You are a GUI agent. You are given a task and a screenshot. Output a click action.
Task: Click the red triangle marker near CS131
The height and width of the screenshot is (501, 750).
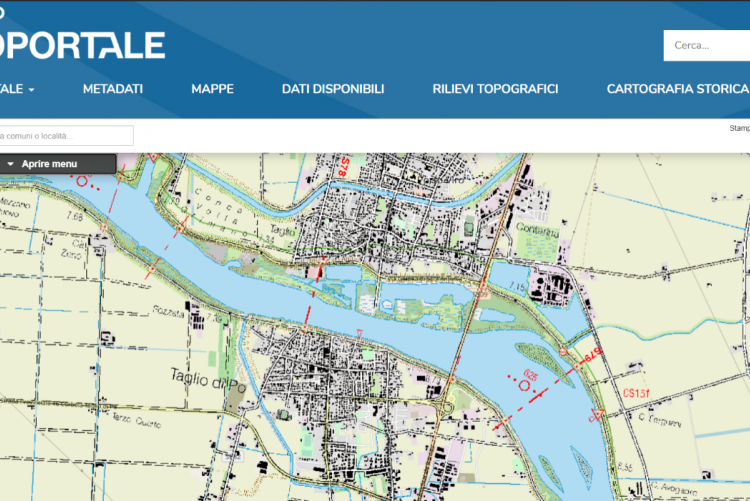pyautogui.click(x=600, y=414)
